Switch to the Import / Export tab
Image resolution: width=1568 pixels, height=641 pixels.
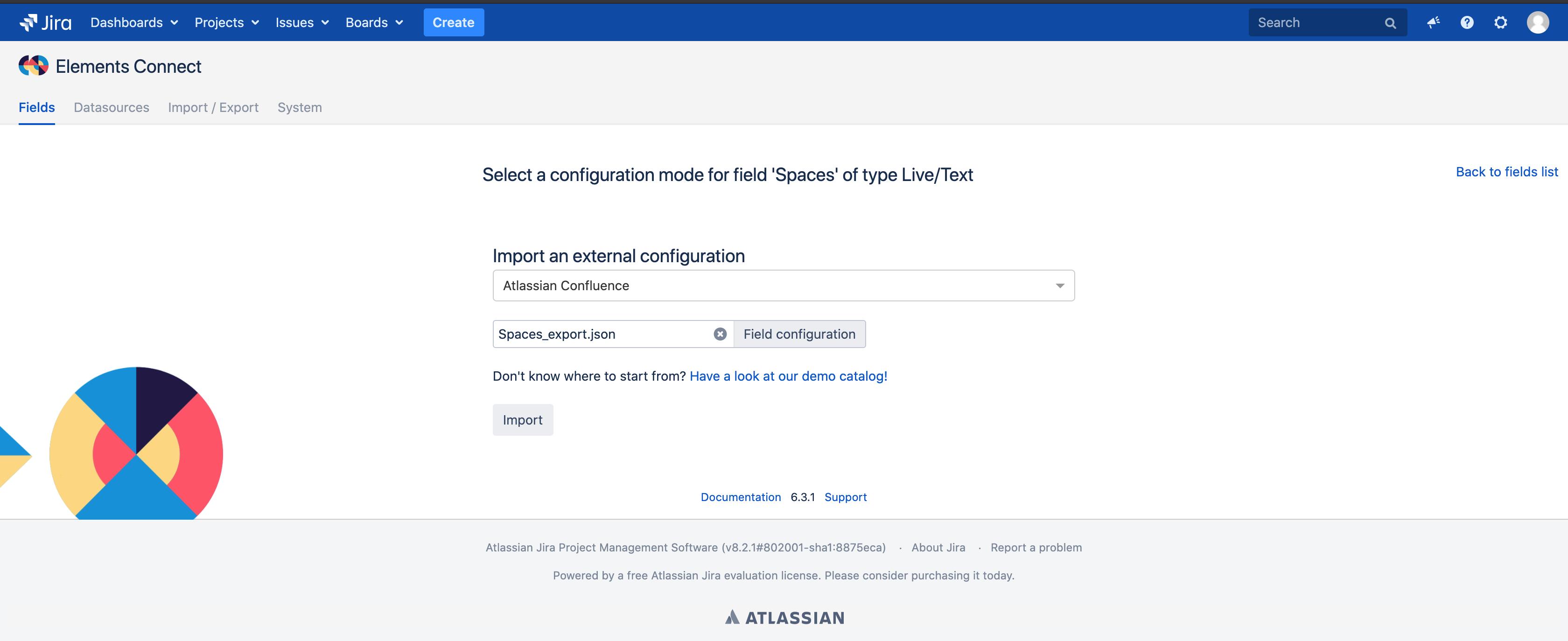point(213,108)
